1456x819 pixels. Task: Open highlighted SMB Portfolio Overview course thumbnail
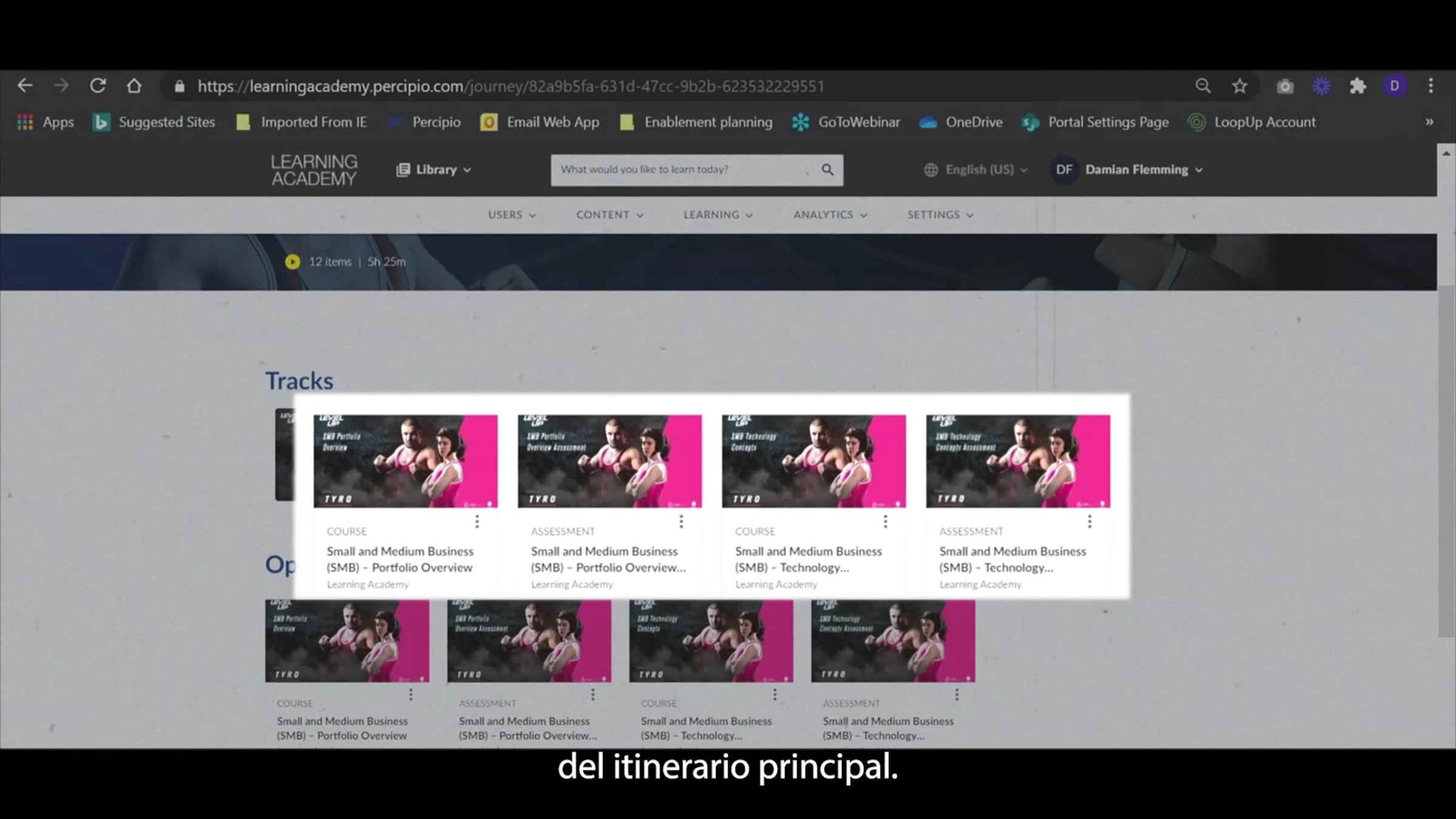405,461
